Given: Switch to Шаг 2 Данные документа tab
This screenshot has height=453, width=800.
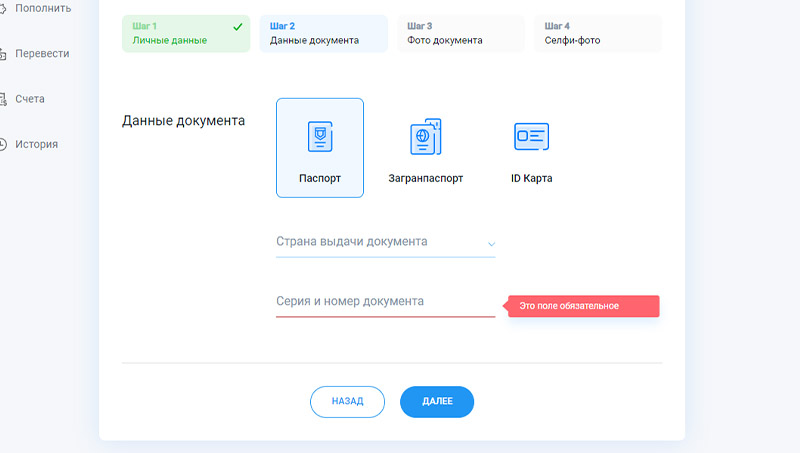Looking at the screenshot, I should tap(323, 33).
